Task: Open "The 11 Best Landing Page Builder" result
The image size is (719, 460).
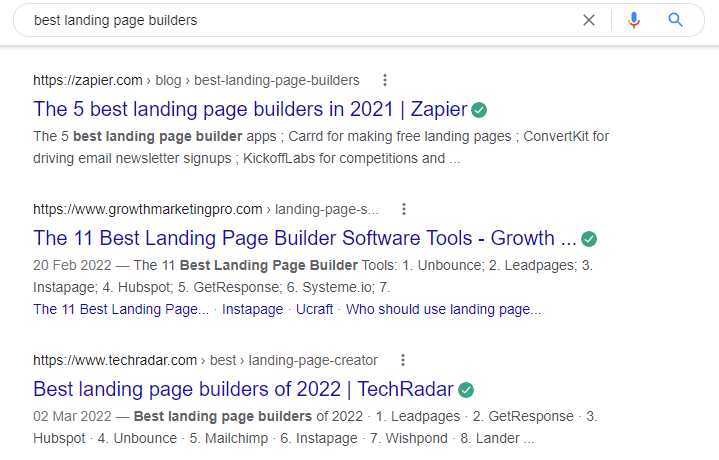Action: [x=305, y=238]
